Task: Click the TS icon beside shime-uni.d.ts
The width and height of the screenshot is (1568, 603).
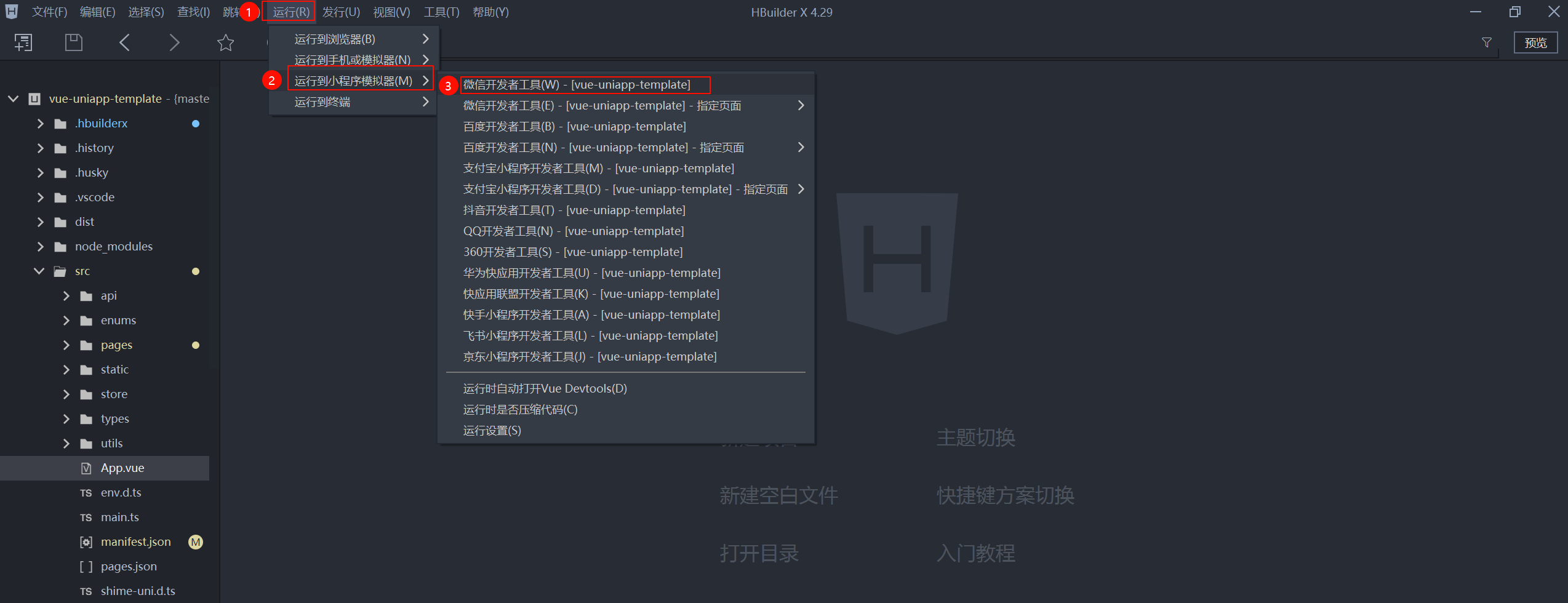Action: (86, 591)
